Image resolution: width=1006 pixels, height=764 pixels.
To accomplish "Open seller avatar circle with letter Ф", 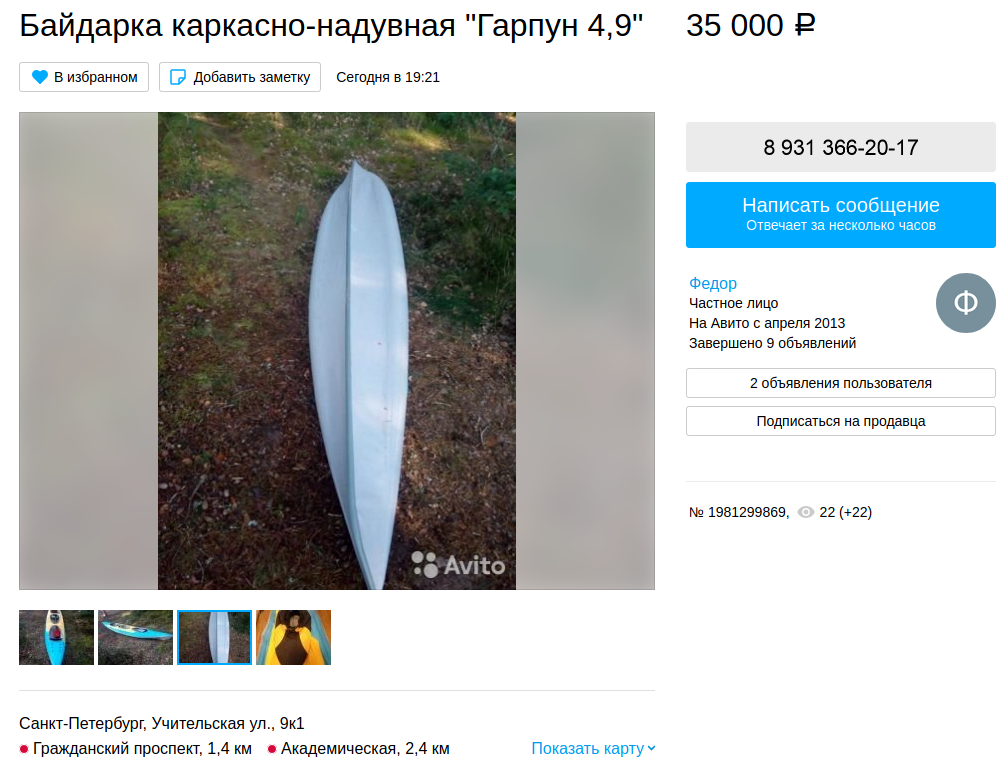I will (x=966, y=303).
